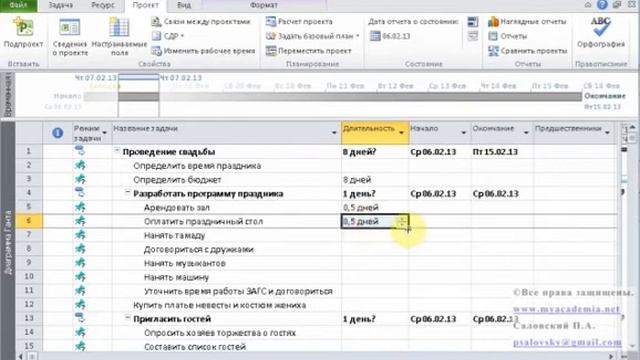Click task mode icon for Арендовать зал

80,207
